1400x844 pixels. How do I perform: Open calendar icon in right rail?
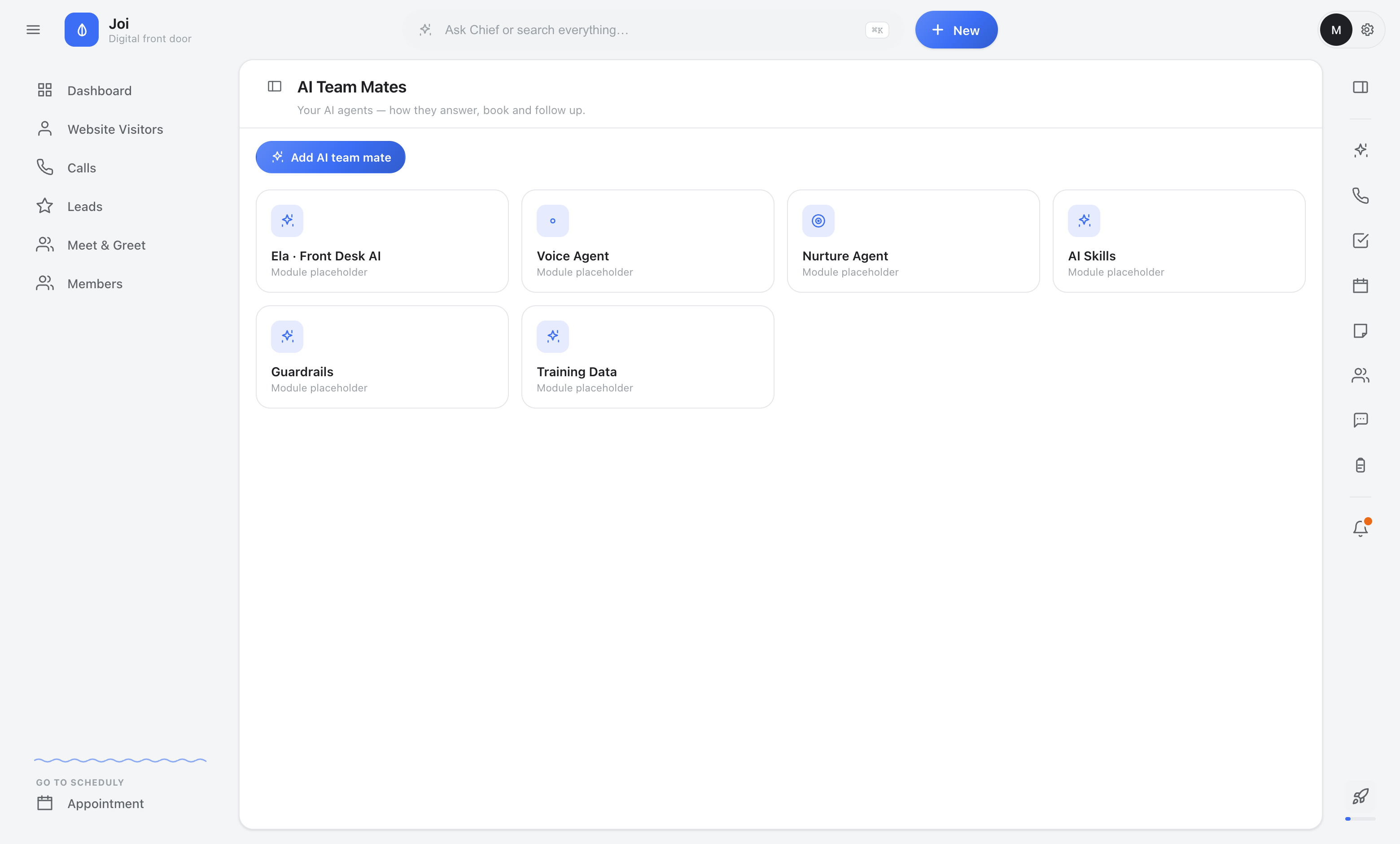coord(1360,286)
